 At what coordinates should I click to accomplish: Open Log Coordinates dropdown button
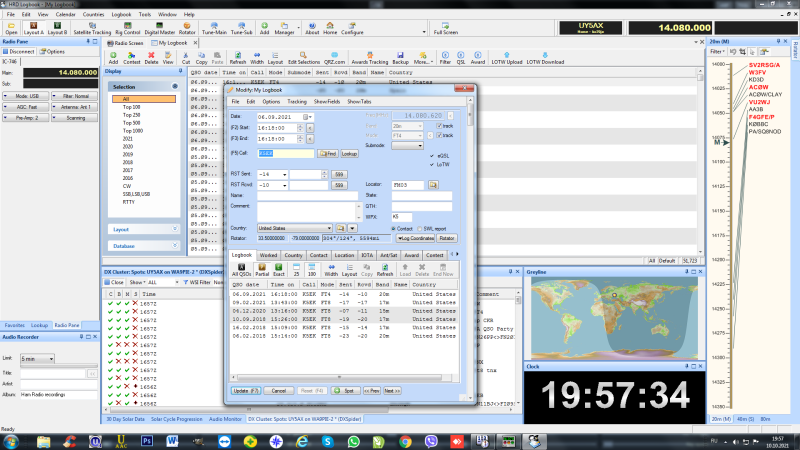(x=415, y=238)
